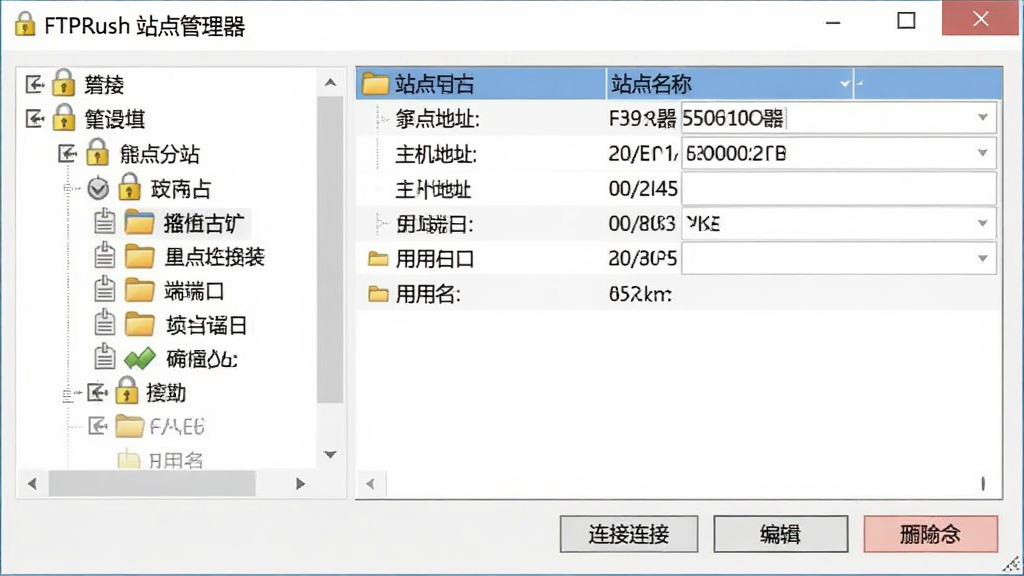Viewport: 1024px width, 576px height.
Task: Click the tree horizontal scroll left arrow
Action: (32, 484)
